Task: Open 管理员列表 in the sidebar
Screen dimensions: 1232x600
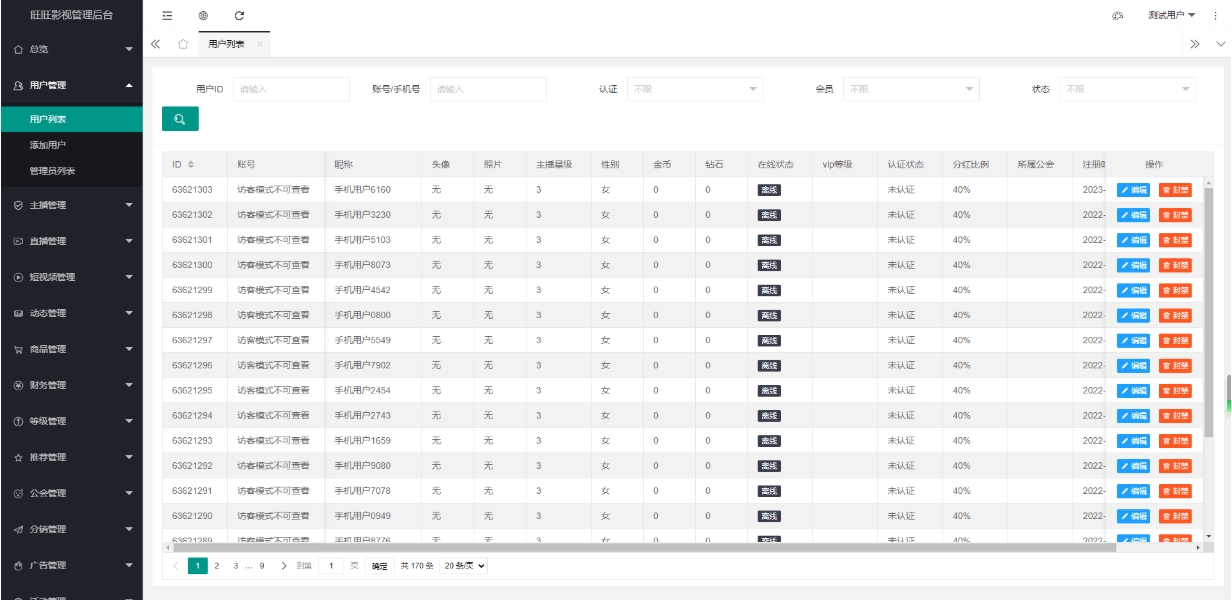Action: tap(71, 171)
